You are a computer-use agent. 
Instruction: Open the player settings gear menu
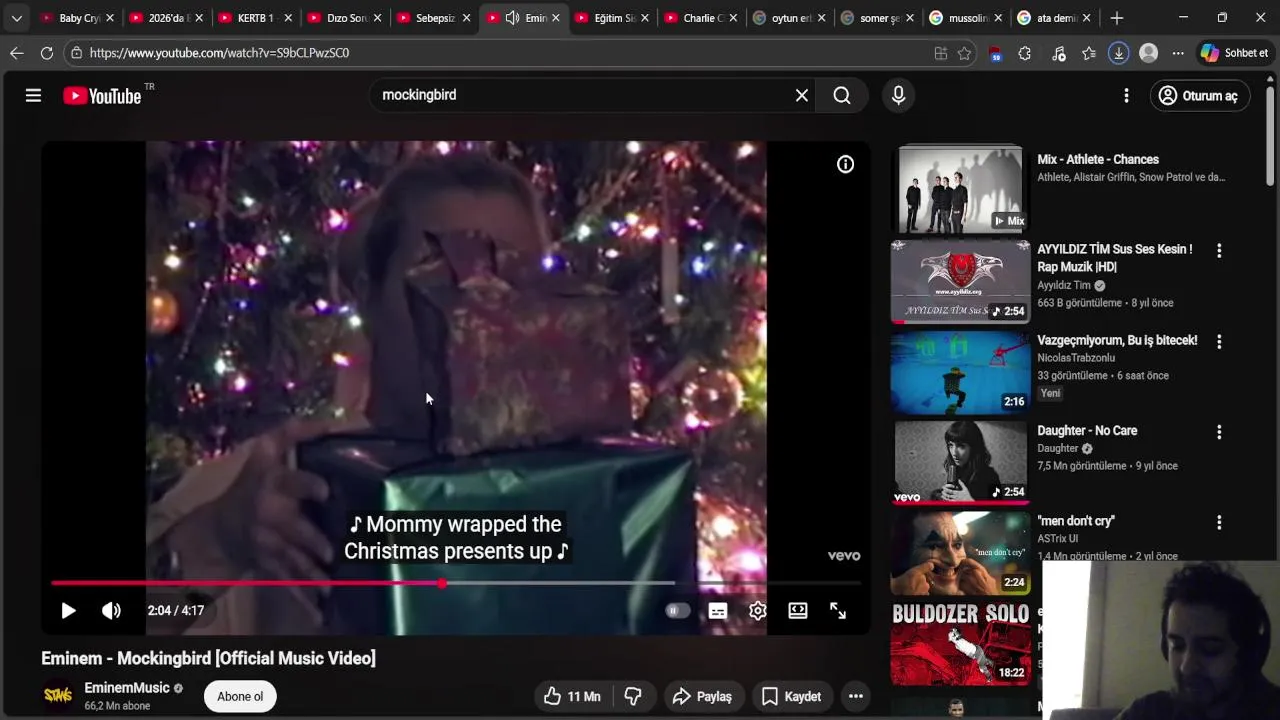click(757, 610)
